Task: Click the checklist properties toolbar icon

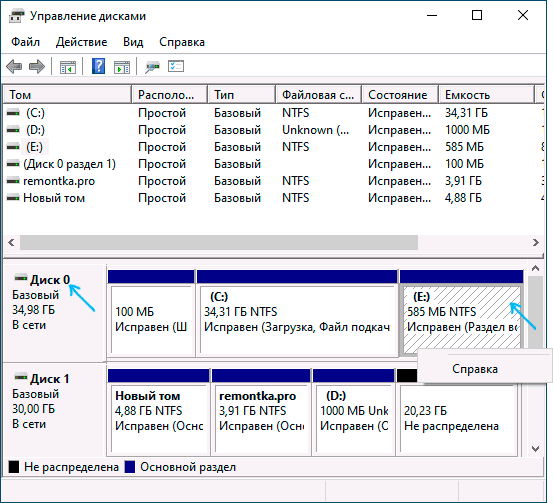Action: pos(176,66)
